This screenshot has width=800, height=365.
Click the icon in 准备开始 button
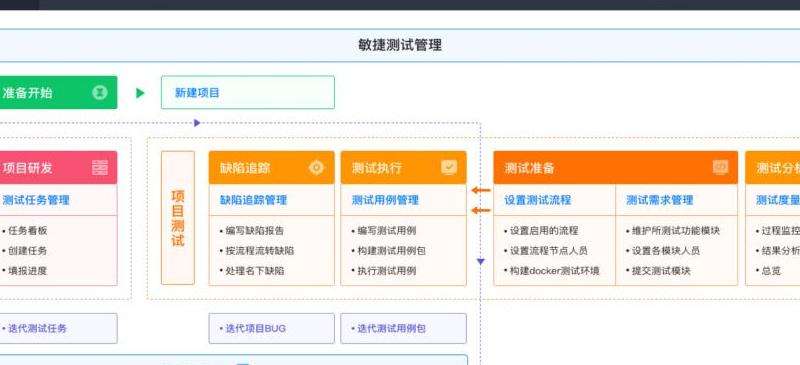click(100, 92)
